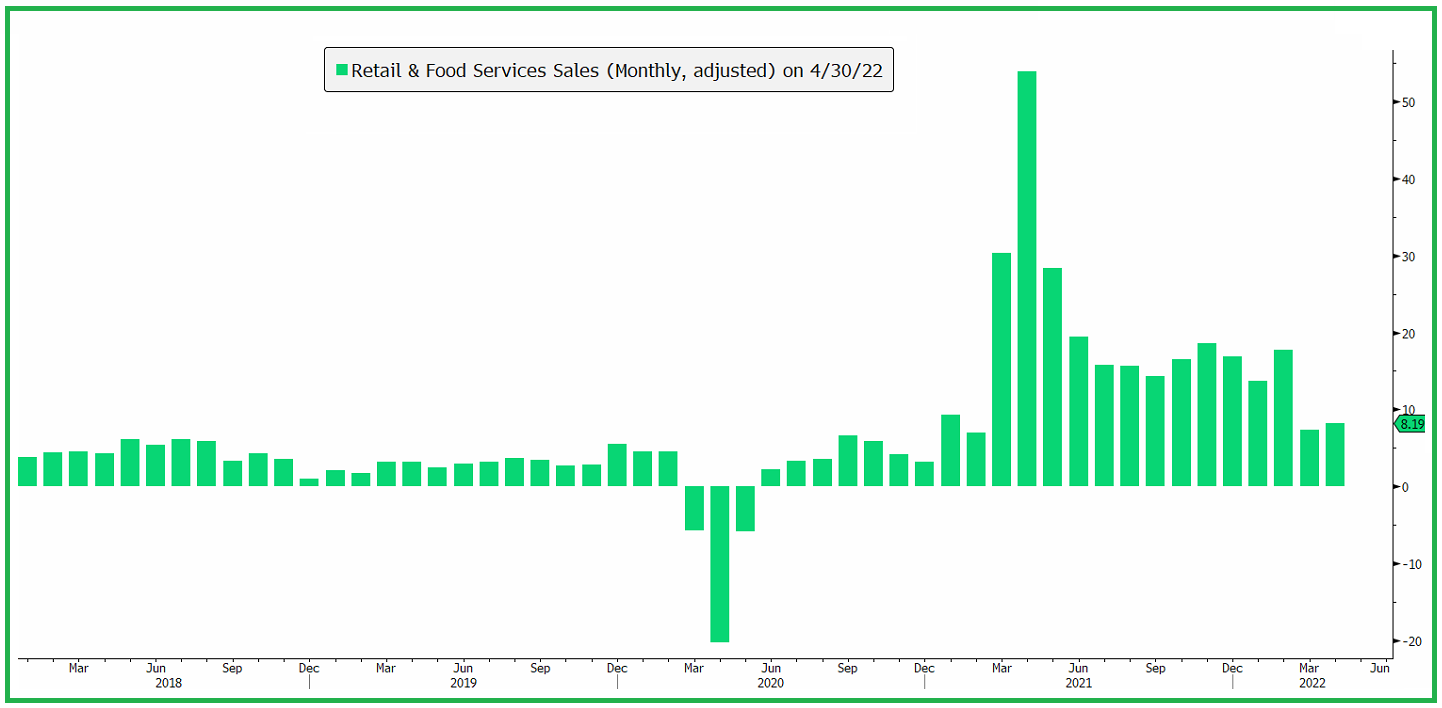Click the 2020 year label on the axis

click(771, 683)
